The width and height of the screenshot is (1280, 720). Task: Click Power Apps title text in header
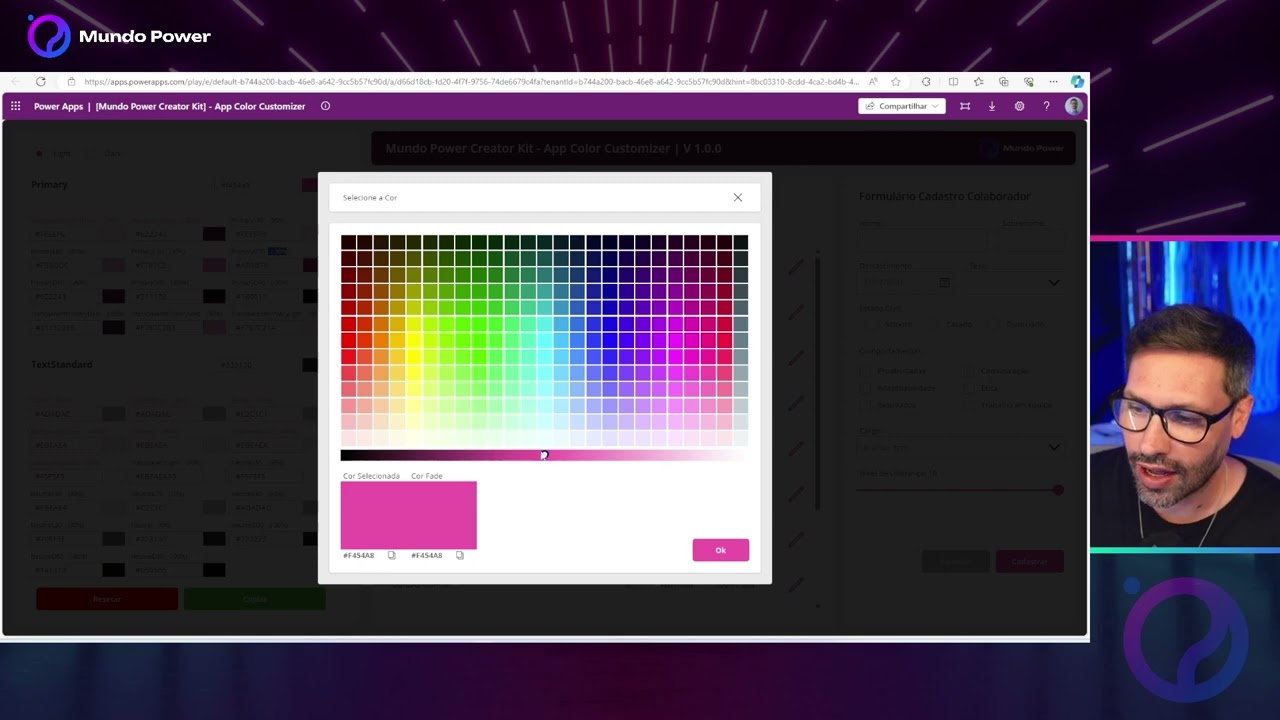click(x=58, y=106)
